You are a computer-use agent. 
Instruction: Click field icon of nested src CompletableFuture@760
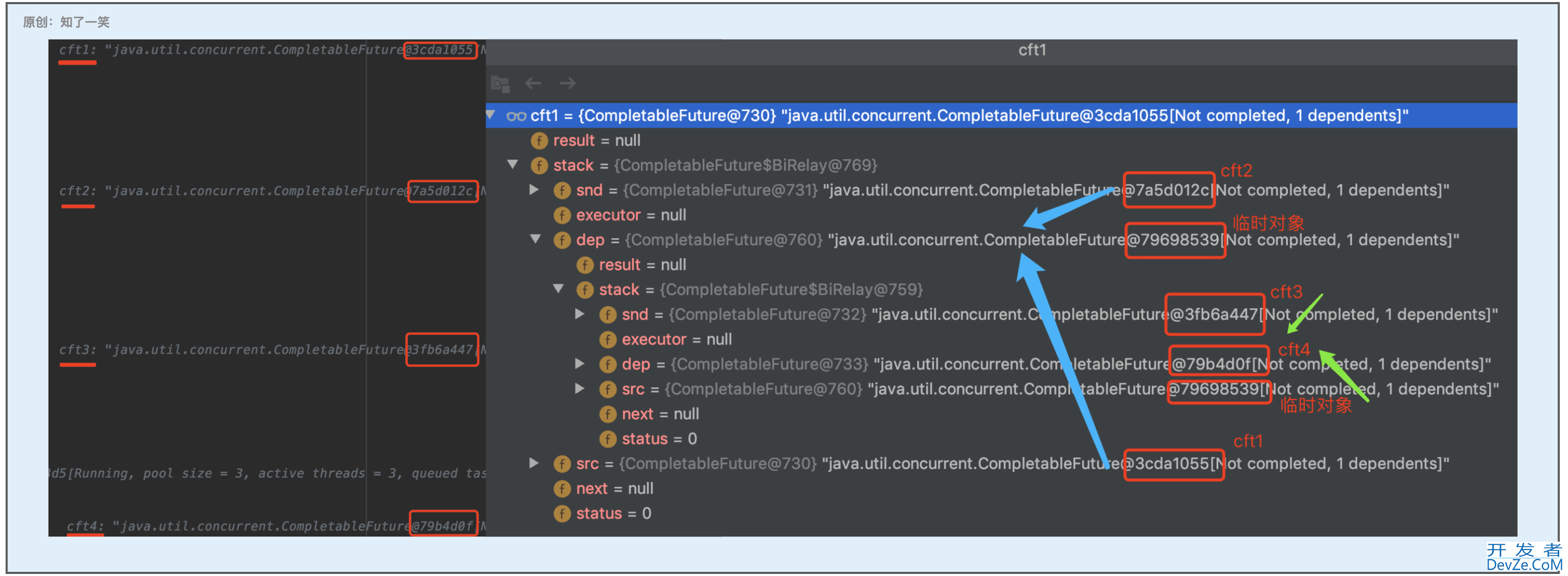607,389
